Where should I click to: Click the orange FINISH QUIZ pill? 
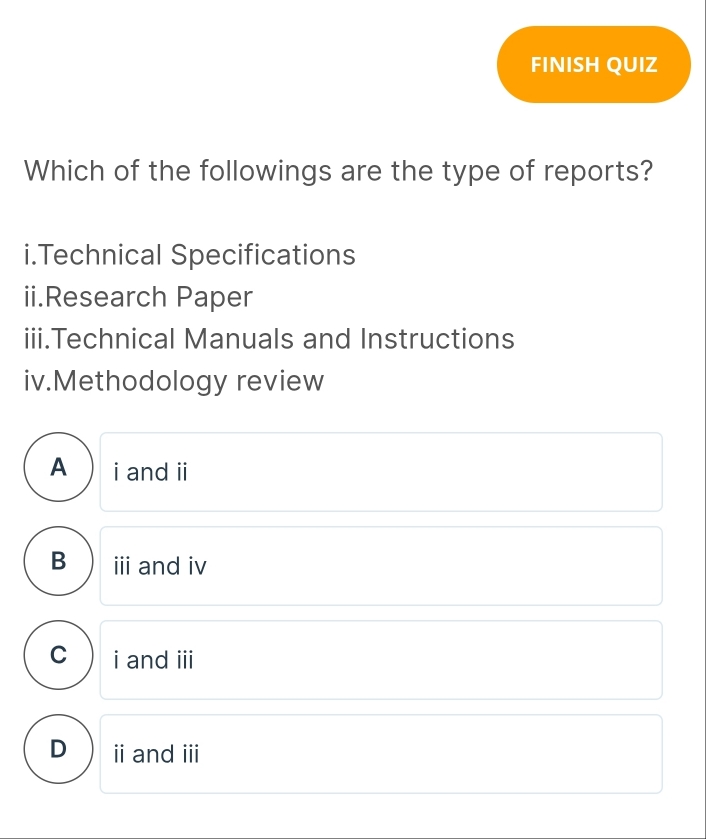tap(594, 64)
